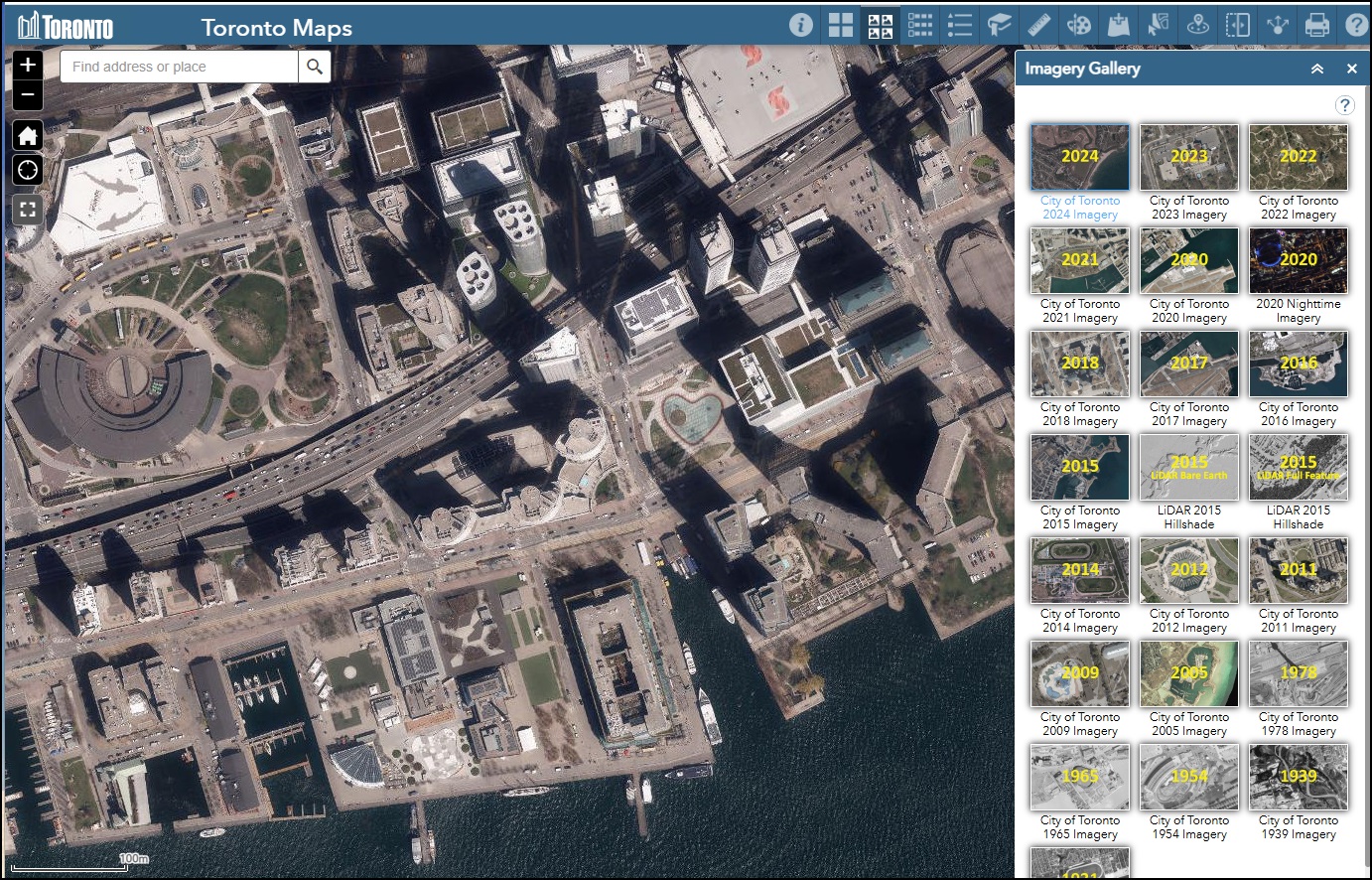This screenshot has width=1372, height=880.
Task: Select the 1954 imagery thumbnail
Action: coord(1189,777)
